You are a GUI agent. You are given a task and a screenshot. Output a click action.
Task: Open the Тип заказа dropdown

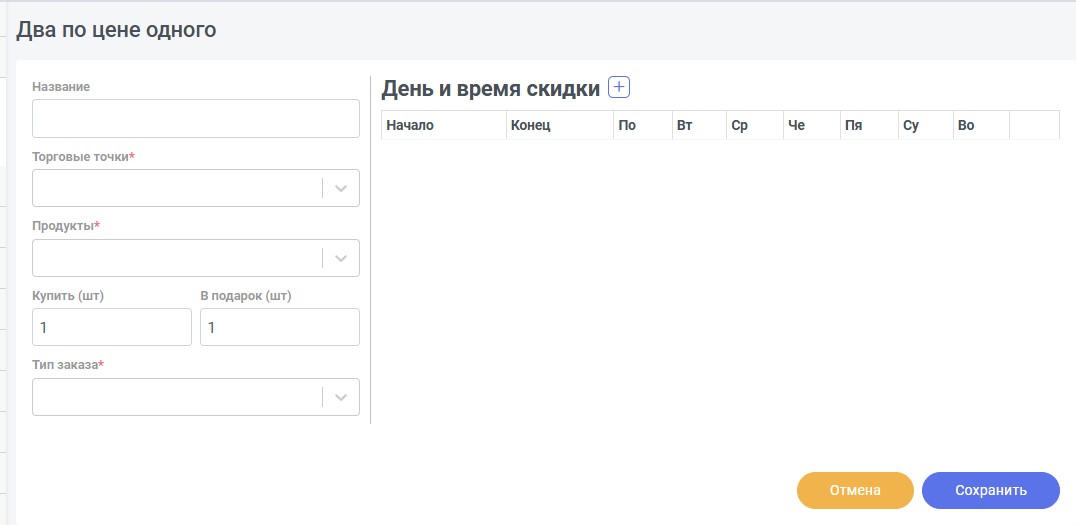pos(196,397)
